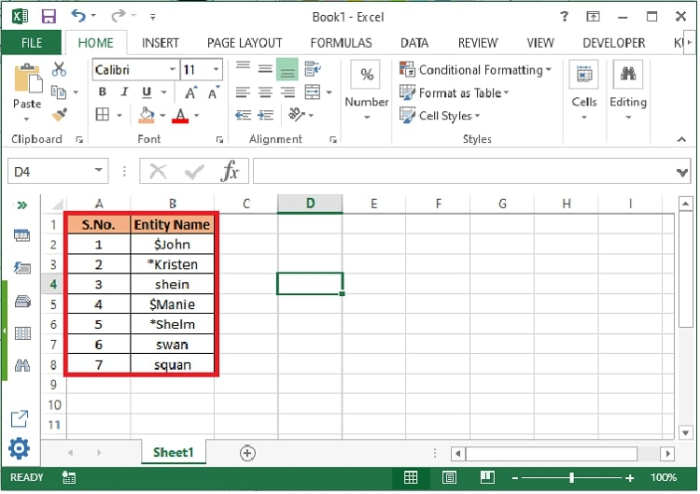Open the FILE tab
Image resolution: width=700 pixels, height=494 pixels.
tap(31, 43)
